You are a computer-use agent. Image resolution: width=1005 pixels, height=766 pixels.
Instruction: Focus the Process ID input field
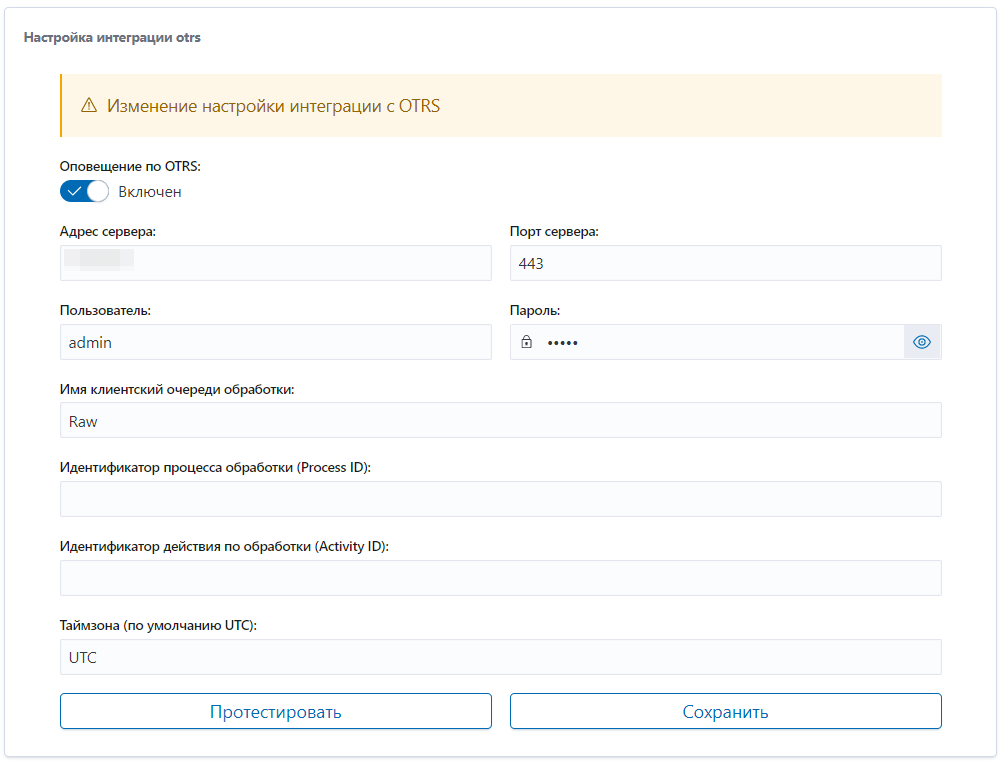click(x=501, y=499)
